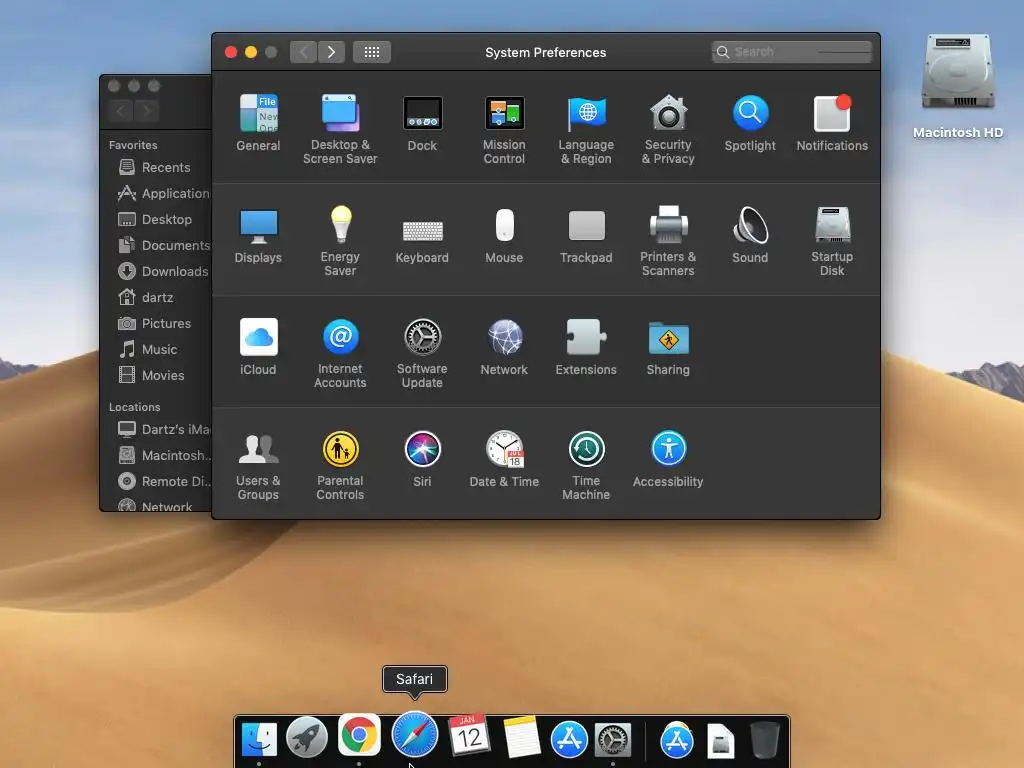Select Macintosh HD in Finder sidebar Locations
The width and height of the screenshot is (1024, 768).
click(164, 455)
